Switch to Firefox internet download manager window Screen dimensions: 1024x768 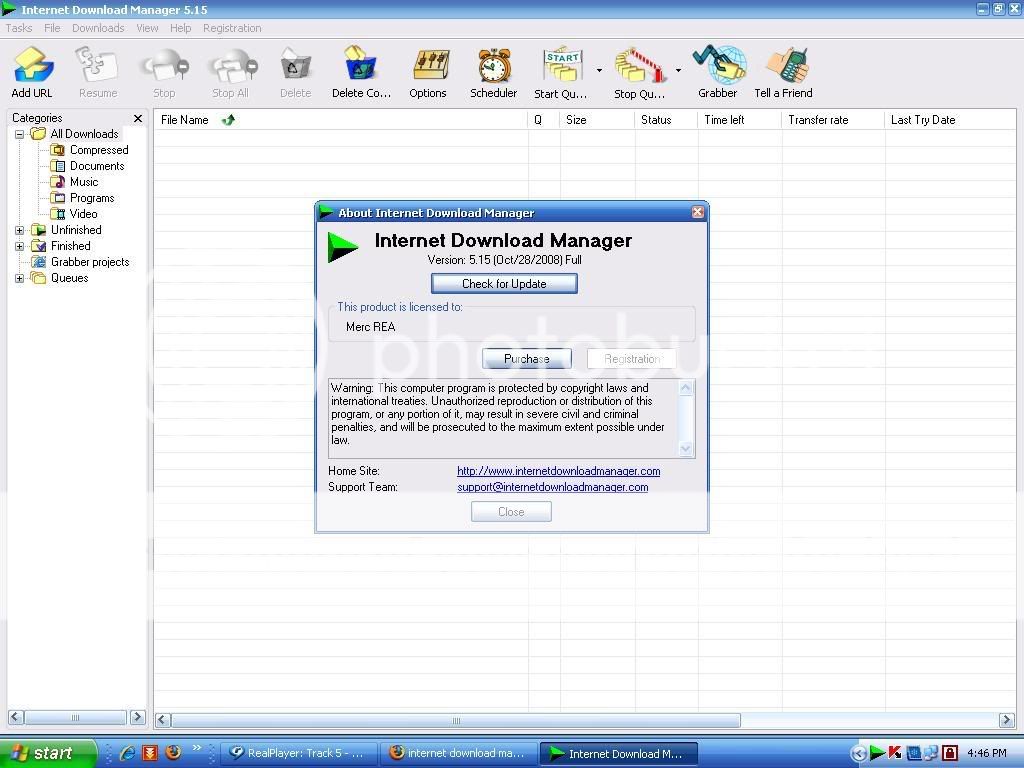459,754
